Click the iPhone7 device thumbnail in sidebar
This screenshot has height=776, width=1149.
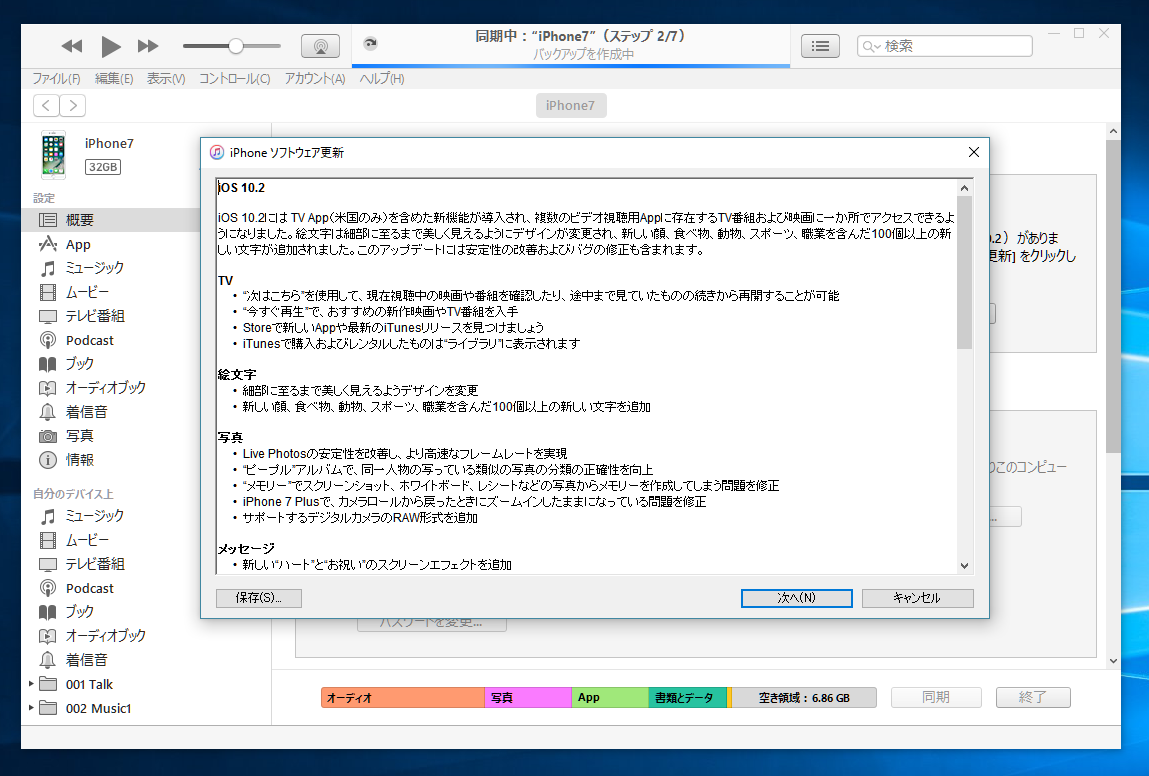click(x=53, y=155)
